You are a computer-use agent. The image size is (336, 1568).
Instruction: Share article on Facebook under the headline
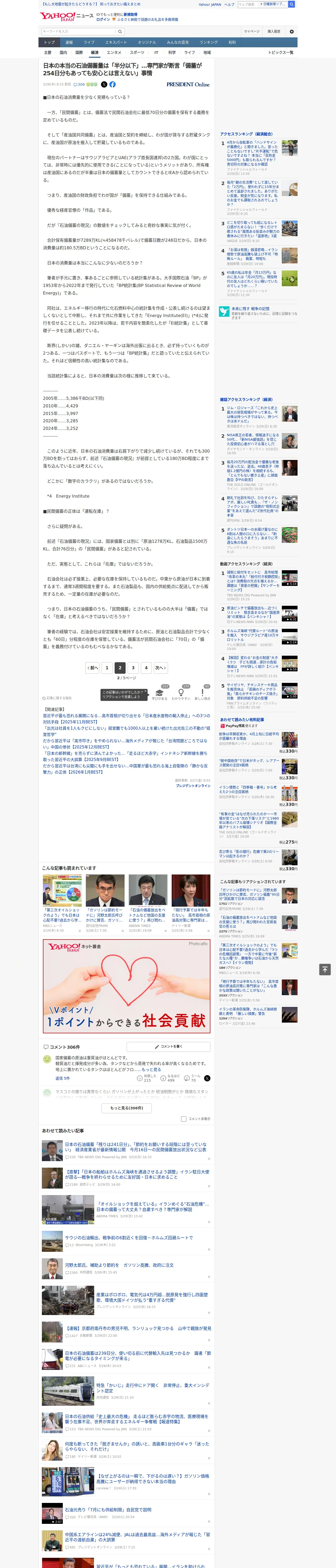[112, 85]
